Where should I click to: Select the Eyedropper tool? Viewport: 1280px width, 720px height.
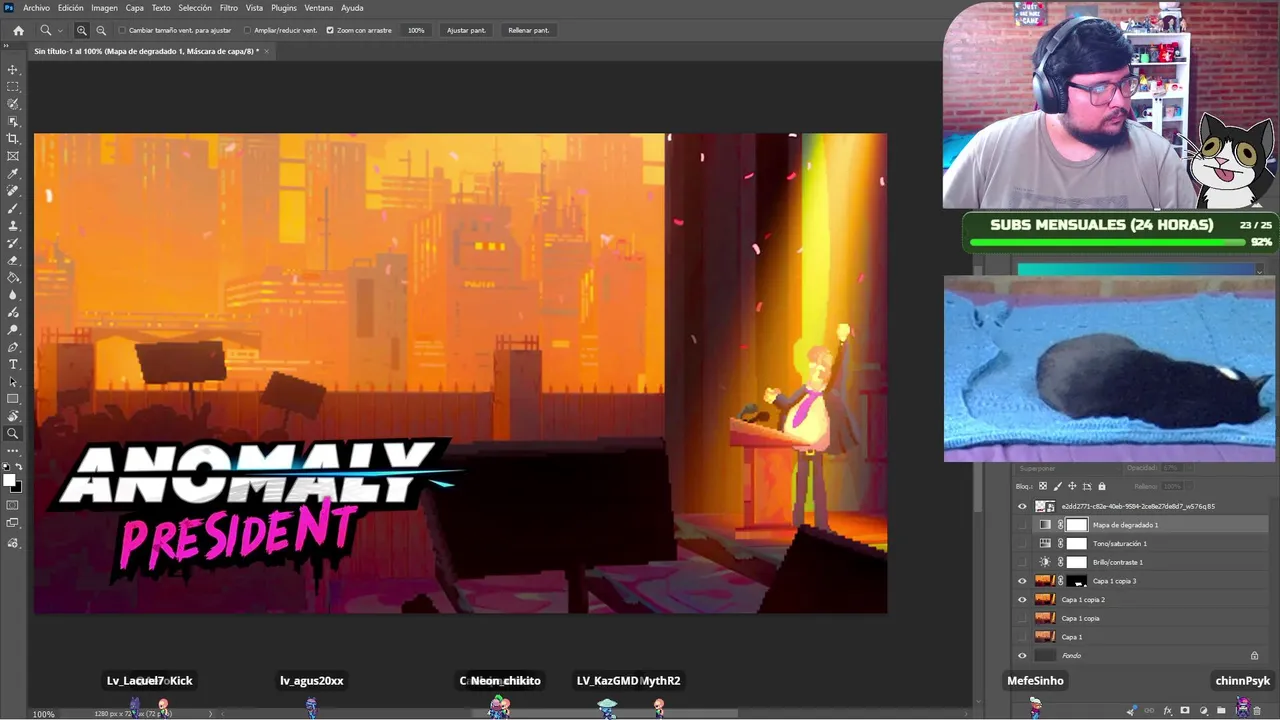point(13,174)
